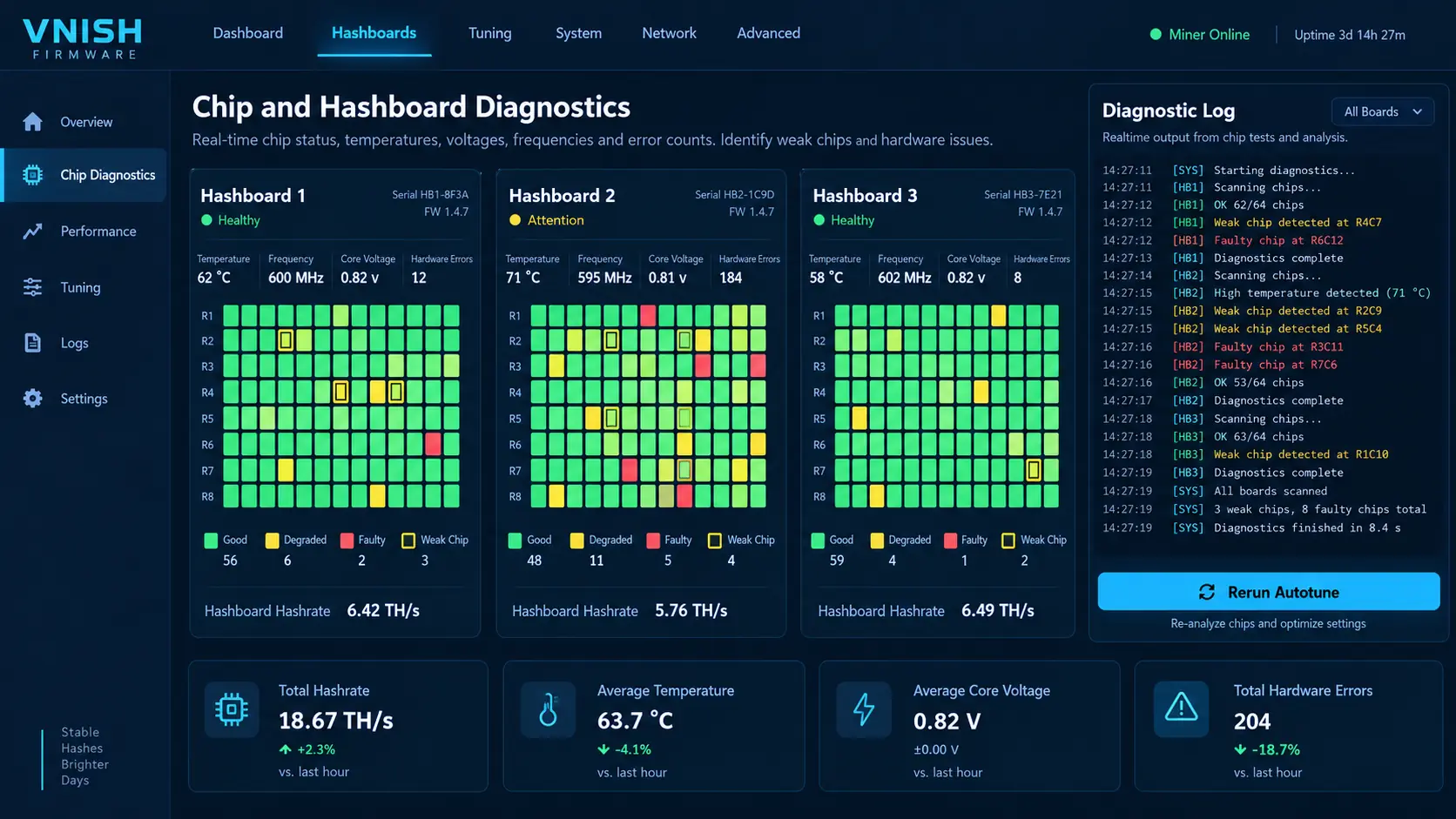The height and width of the screenshot is (819, 1456).
Task: Click the Uptime 3d 14h 27m text
Action: [1350, 35]
